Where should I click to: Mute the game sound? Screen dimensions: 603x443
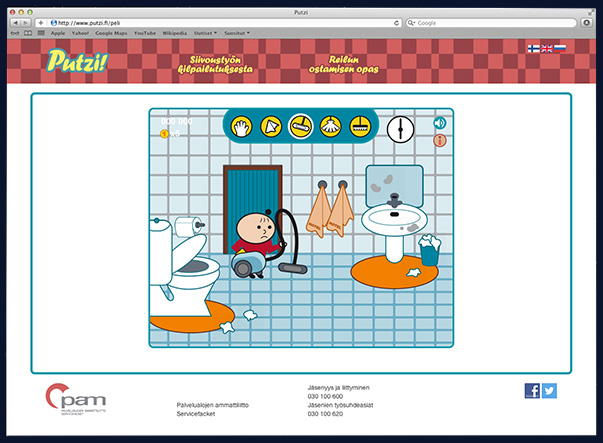pos(439,123)
